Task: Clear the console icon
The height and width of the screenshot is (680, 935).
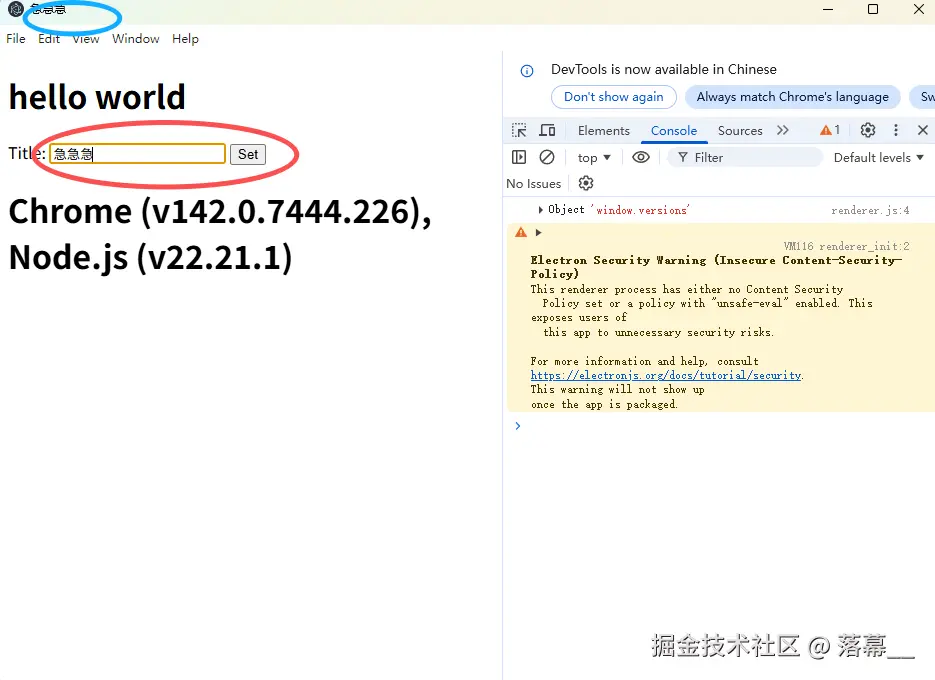Action: [547, 157]
